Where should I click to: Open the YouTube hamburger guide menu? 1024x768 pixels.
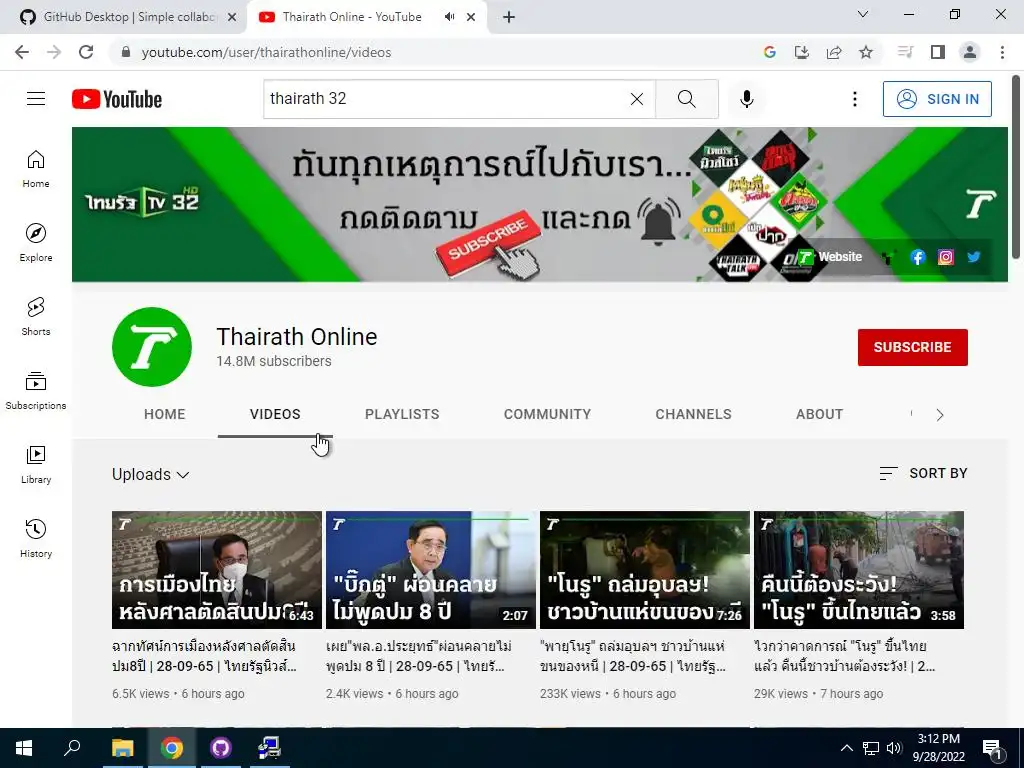[x=36, y=99]
